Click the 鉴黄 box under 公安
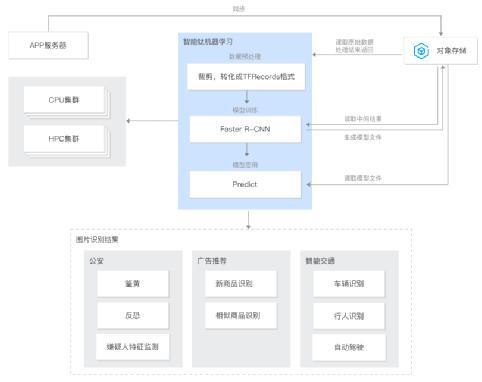This screenshot has width=482, height=382. point(133,284)
